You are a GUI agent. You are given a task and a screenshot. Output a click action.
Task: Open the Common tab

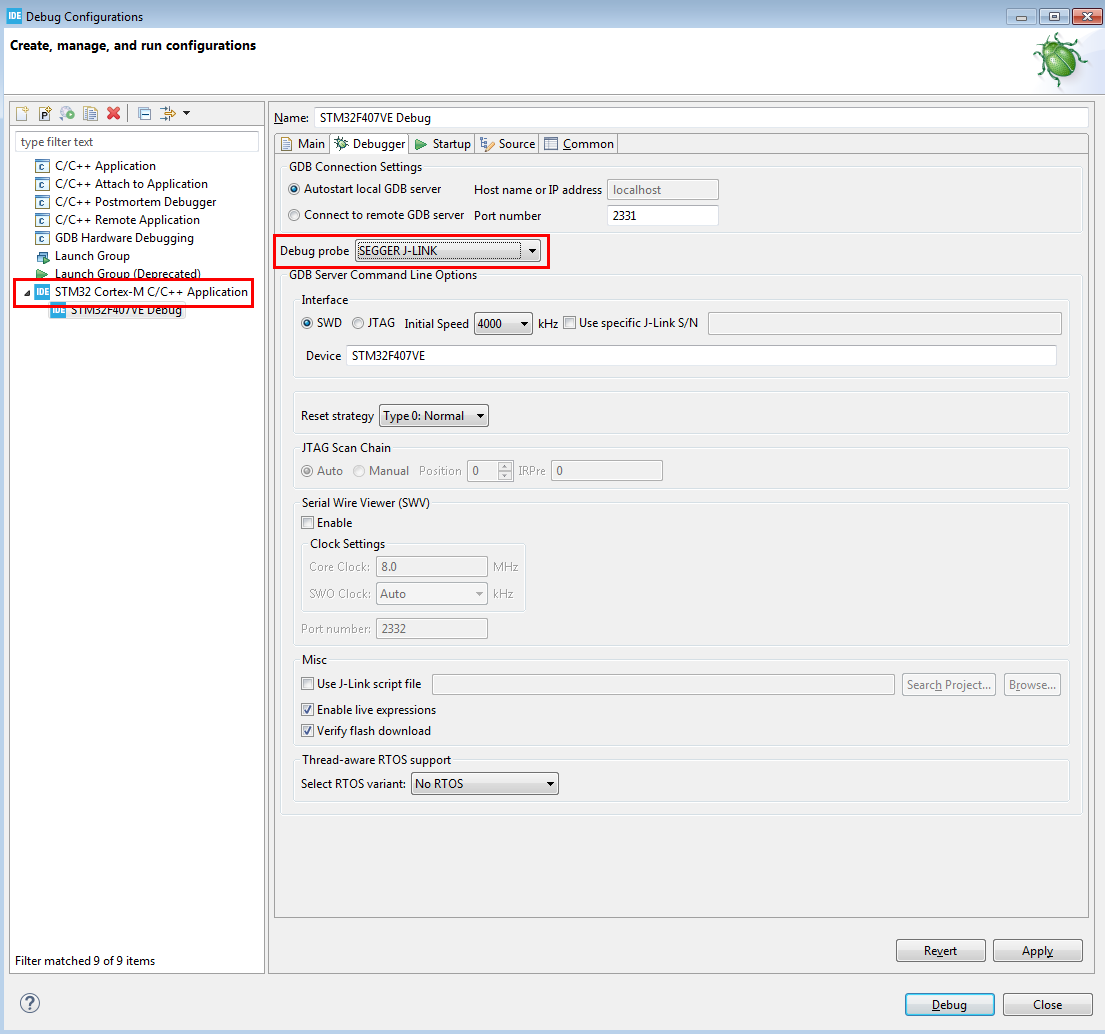click(x=579, y=144)
